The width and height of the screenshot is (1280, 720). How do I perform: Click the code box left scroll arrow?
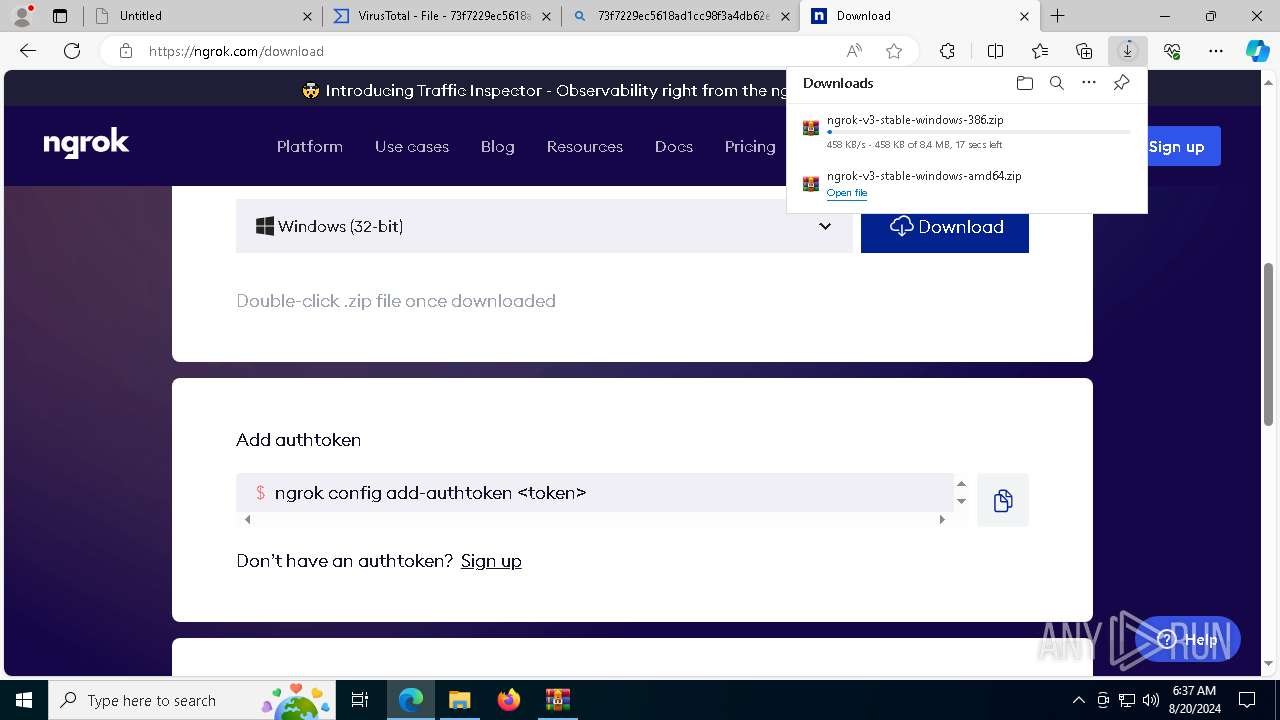[248, 519]
